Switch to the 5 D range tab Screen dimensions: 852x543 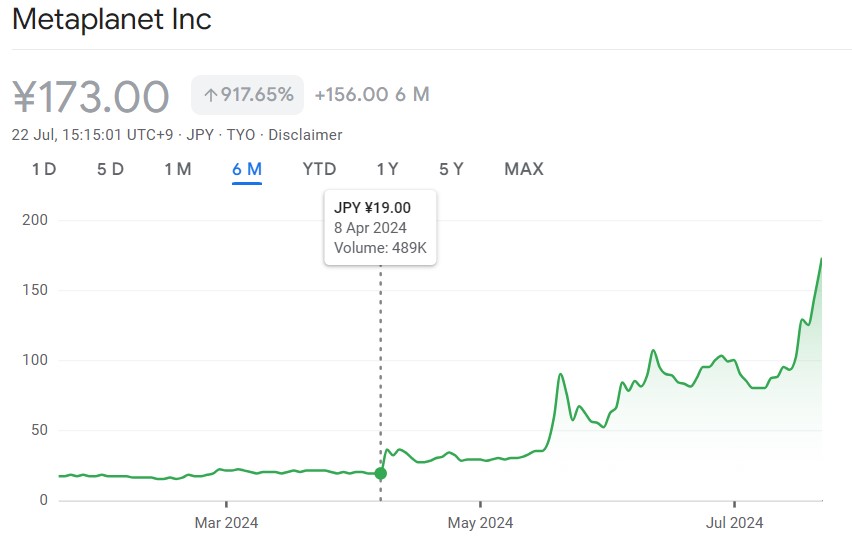pyautogui.click(x=110, y=169)
